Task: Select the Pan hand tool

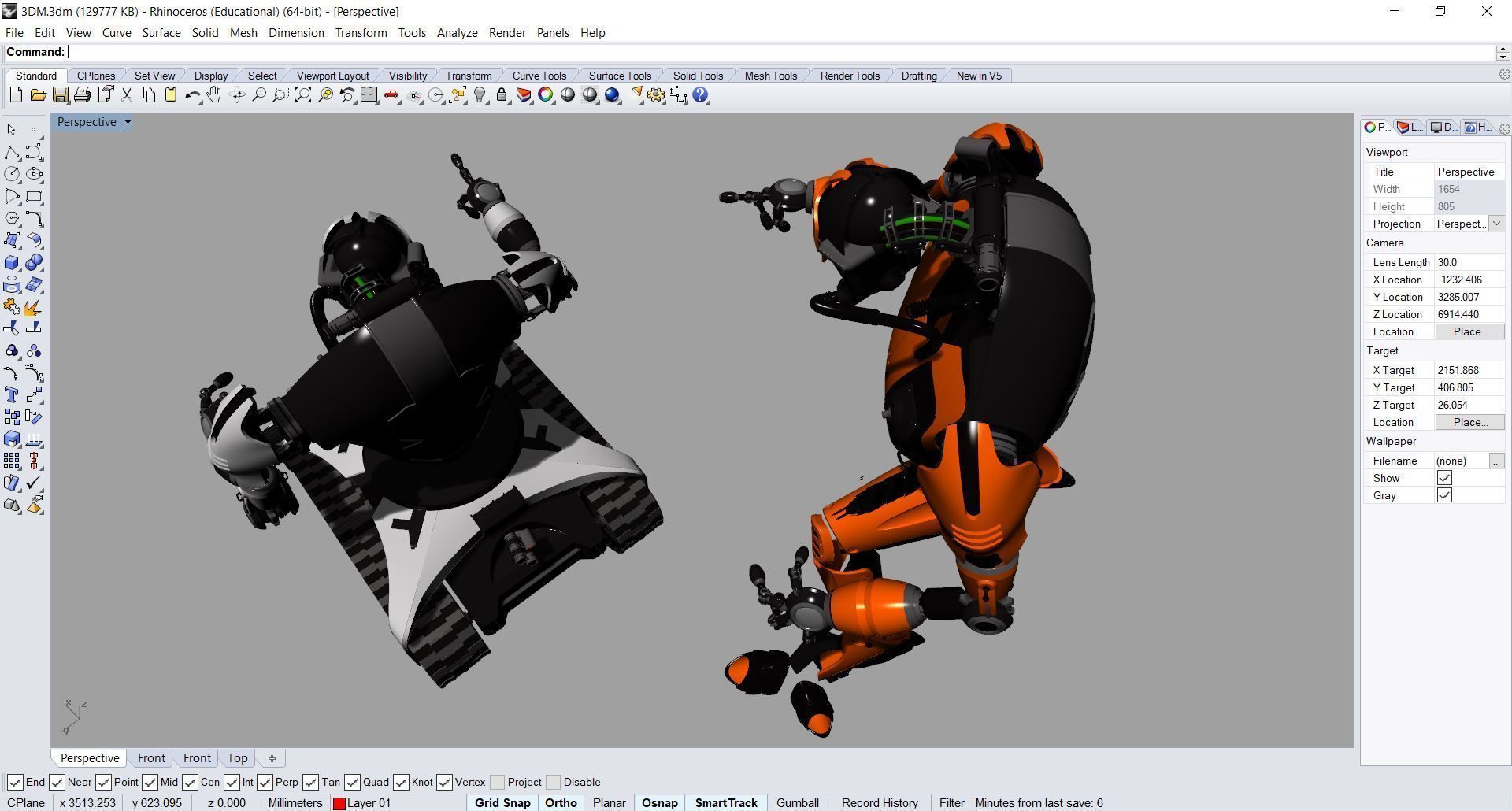Action: tap(214, 95)
